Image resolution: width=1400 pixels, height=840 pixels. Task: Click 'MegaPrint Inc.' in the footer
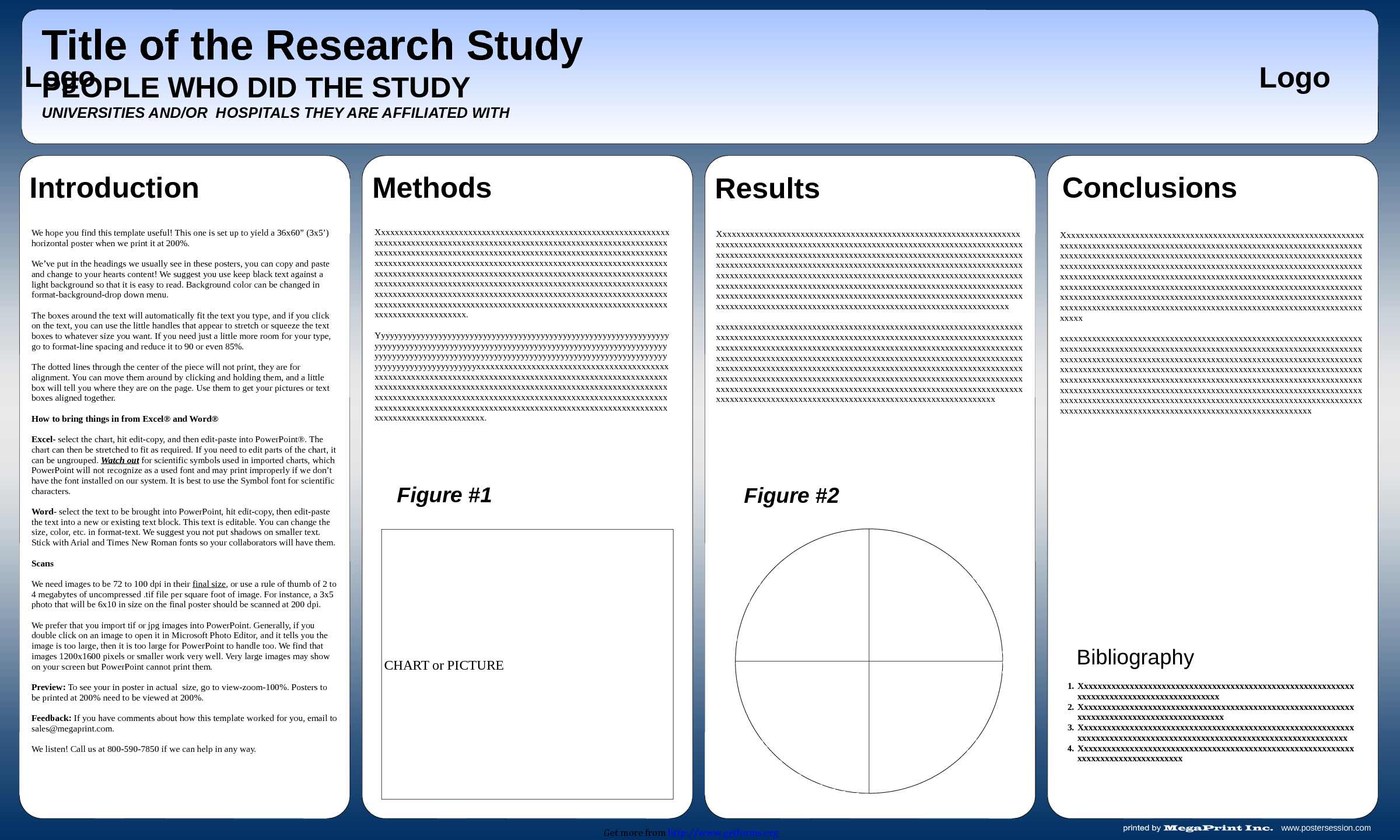(1218, 828)
